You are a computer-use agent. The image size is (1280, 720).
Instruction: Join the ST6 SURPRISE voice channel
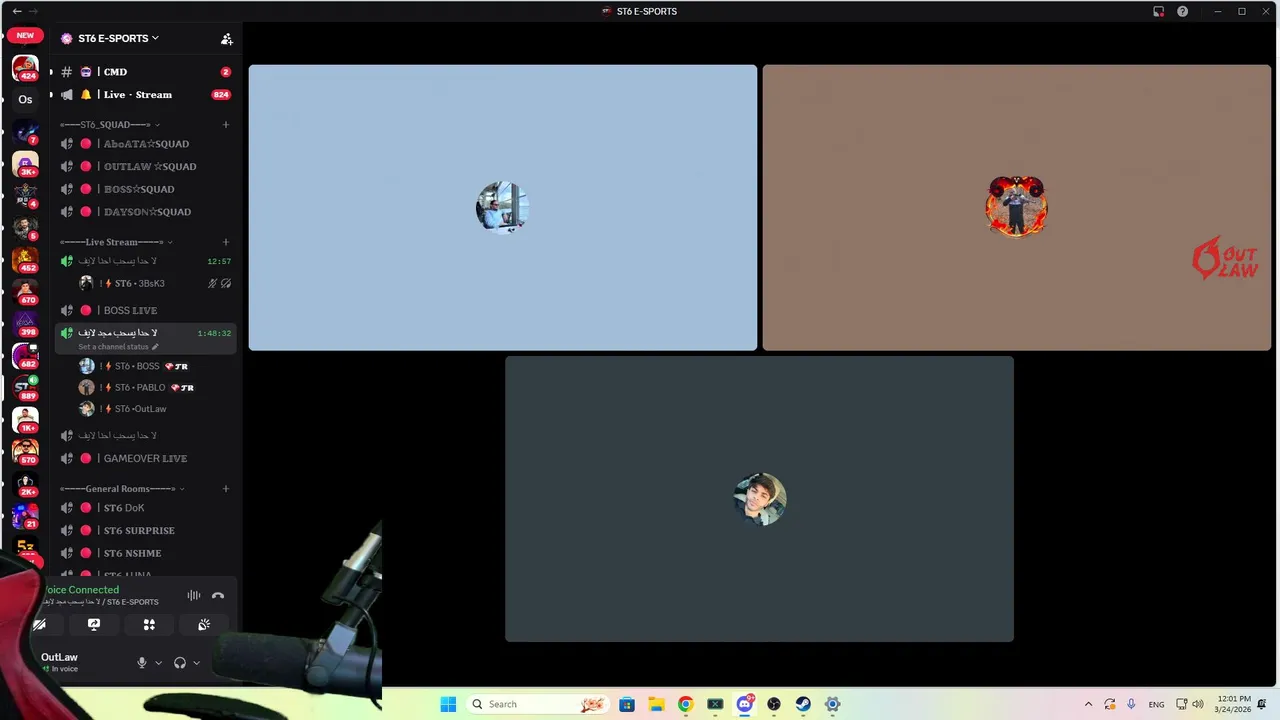click(145, 531)
